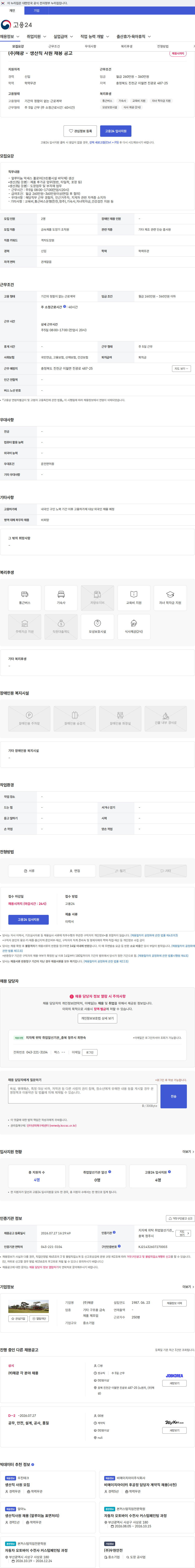Toggle 열람제한 on company card
195x1568 pixels.
tap(39, 1318)
